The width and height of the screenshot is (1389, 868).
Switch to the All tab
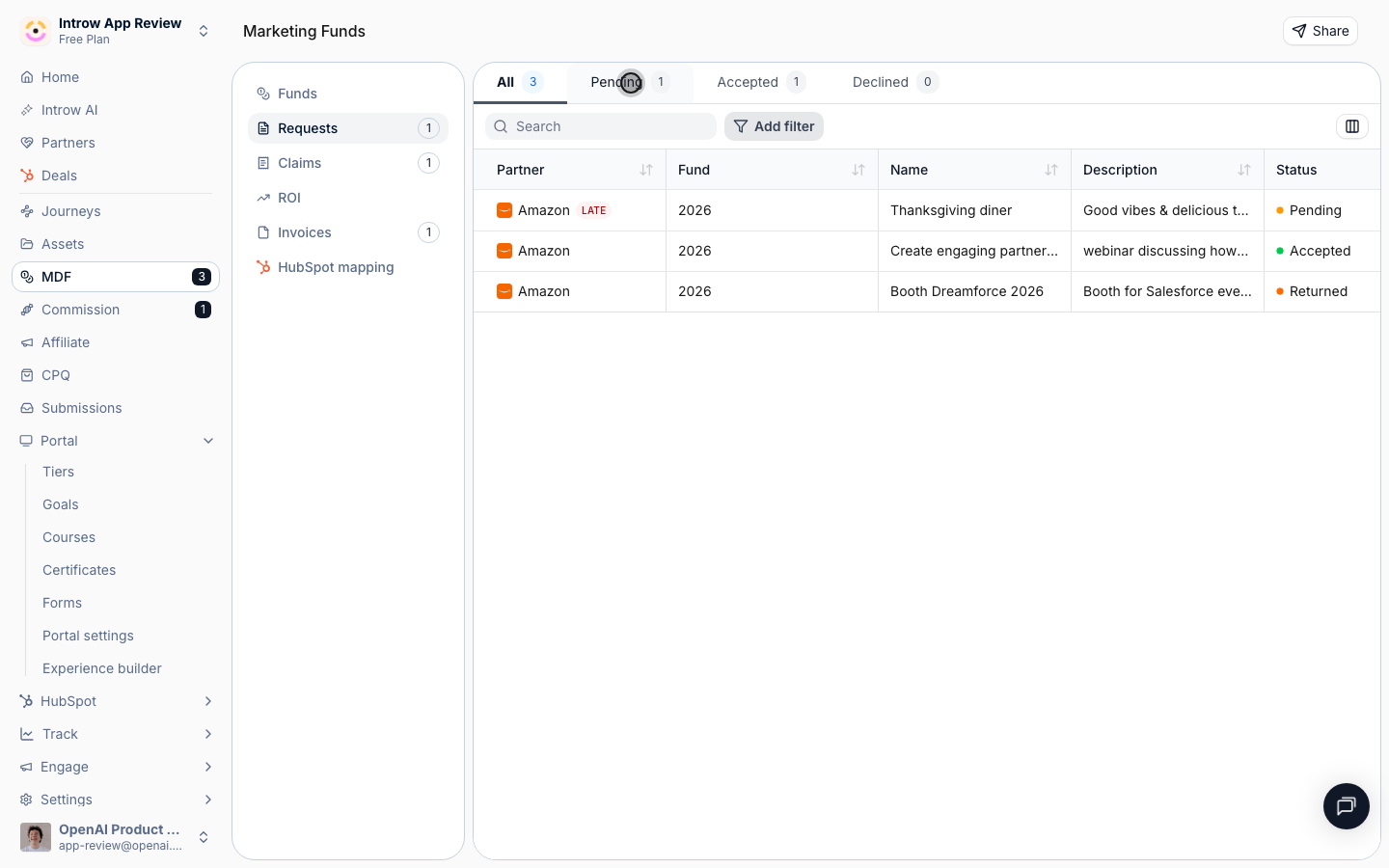tap(520, 82)
